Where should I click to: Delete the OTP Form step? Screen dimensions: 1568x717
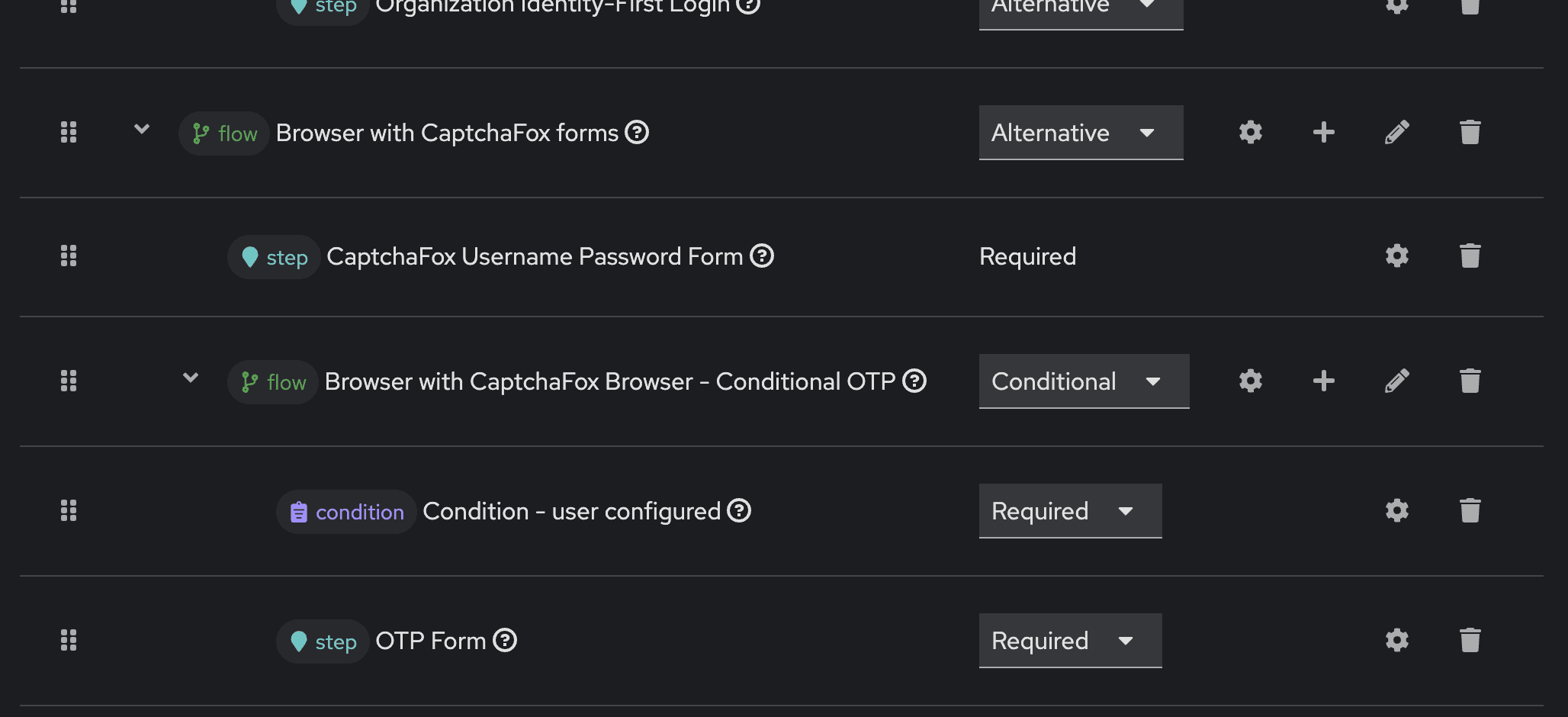point(1470,640)
